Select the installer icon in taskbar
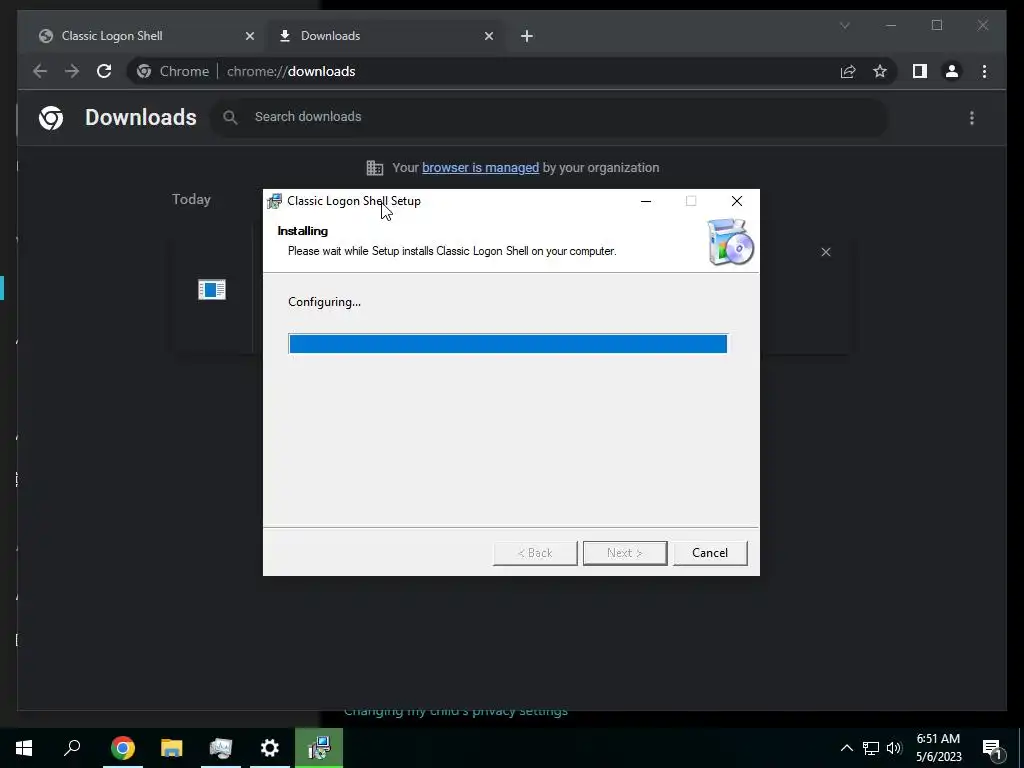 coord(319,747)
